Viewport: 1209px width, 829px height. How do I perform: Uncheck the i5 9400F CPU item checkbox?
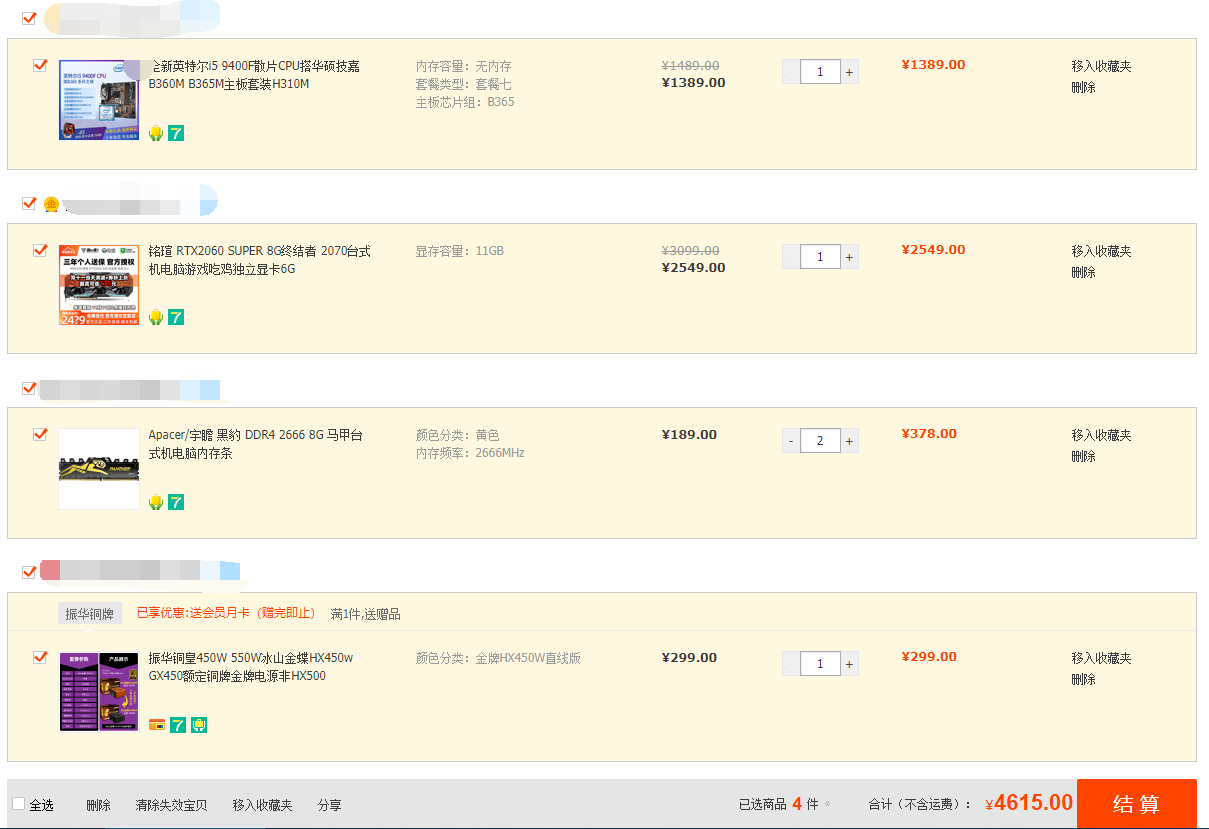(40, 66)
